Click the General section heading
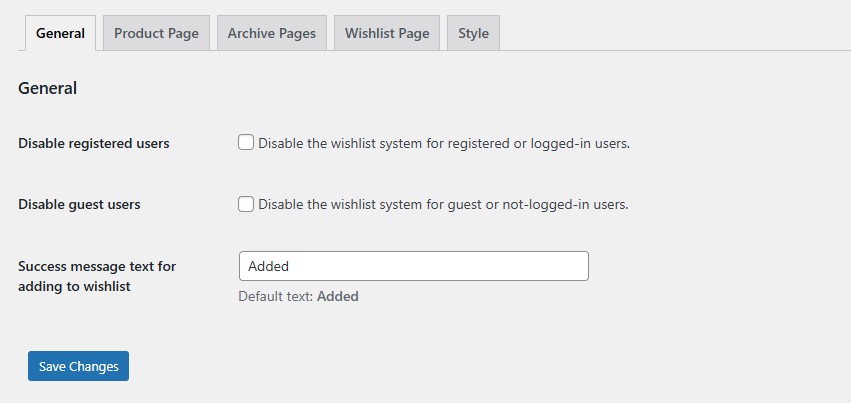The height and width of the screenshot is (403, 851). click(48, 88)
